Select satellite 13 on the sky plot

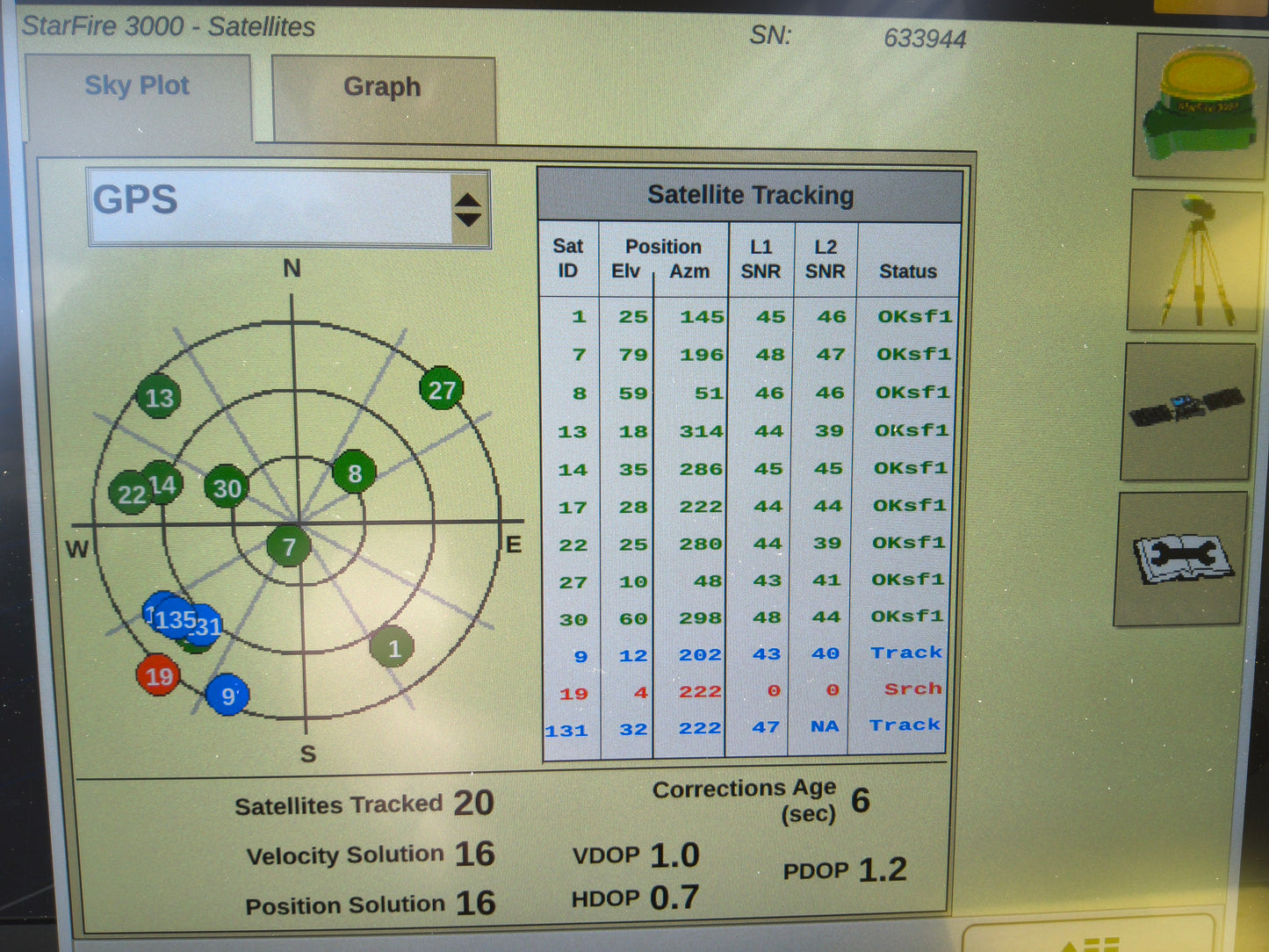tap(159, 397)
